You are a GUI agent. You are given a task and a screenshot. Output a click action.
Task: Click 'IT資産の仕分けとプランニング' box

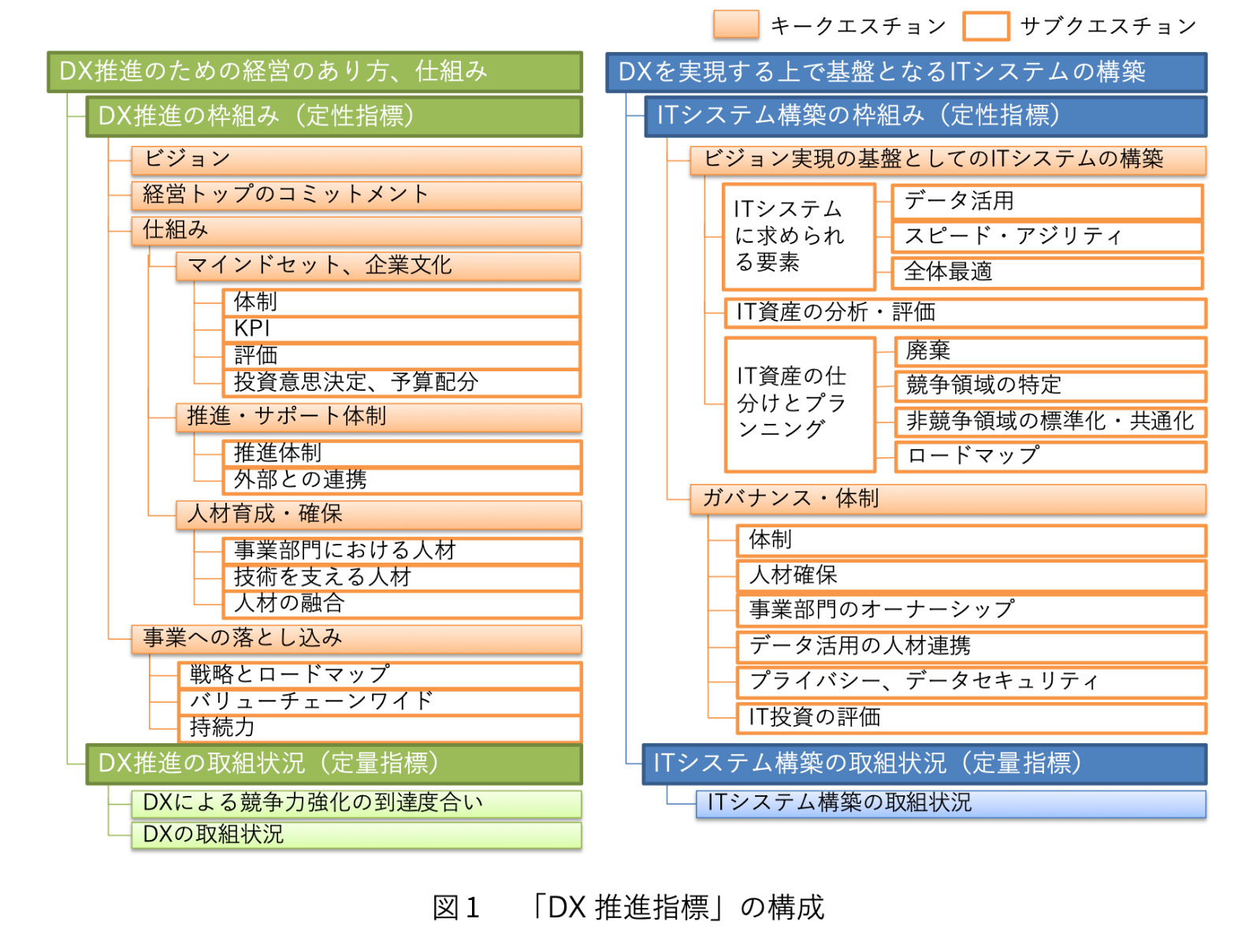(x=800, y=404)
